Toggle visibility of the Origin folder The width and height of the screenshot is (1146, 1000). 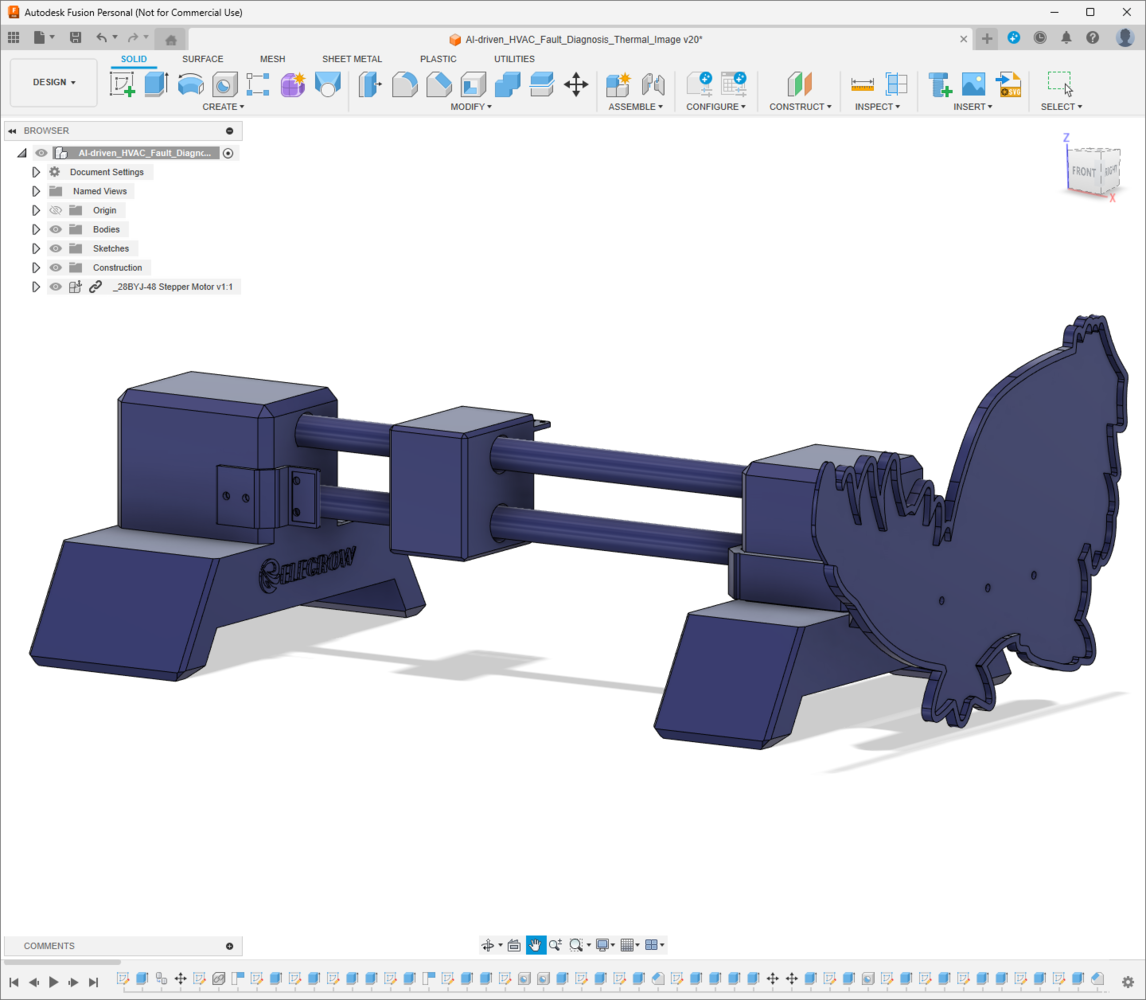(56, 211)
